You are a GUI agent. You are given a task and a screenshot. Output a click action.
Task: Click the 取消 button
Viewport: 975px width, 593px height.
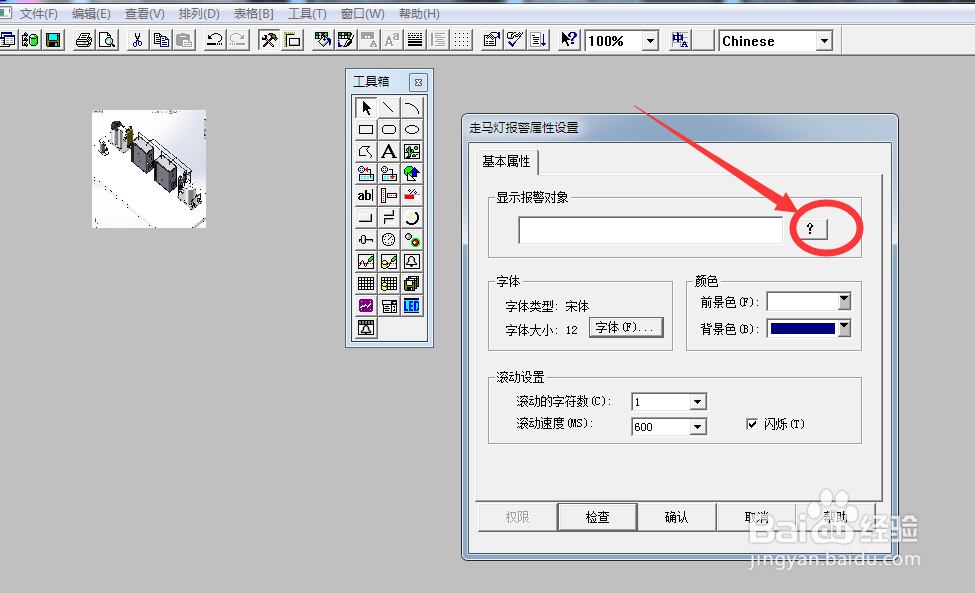(x=756, y=517)
